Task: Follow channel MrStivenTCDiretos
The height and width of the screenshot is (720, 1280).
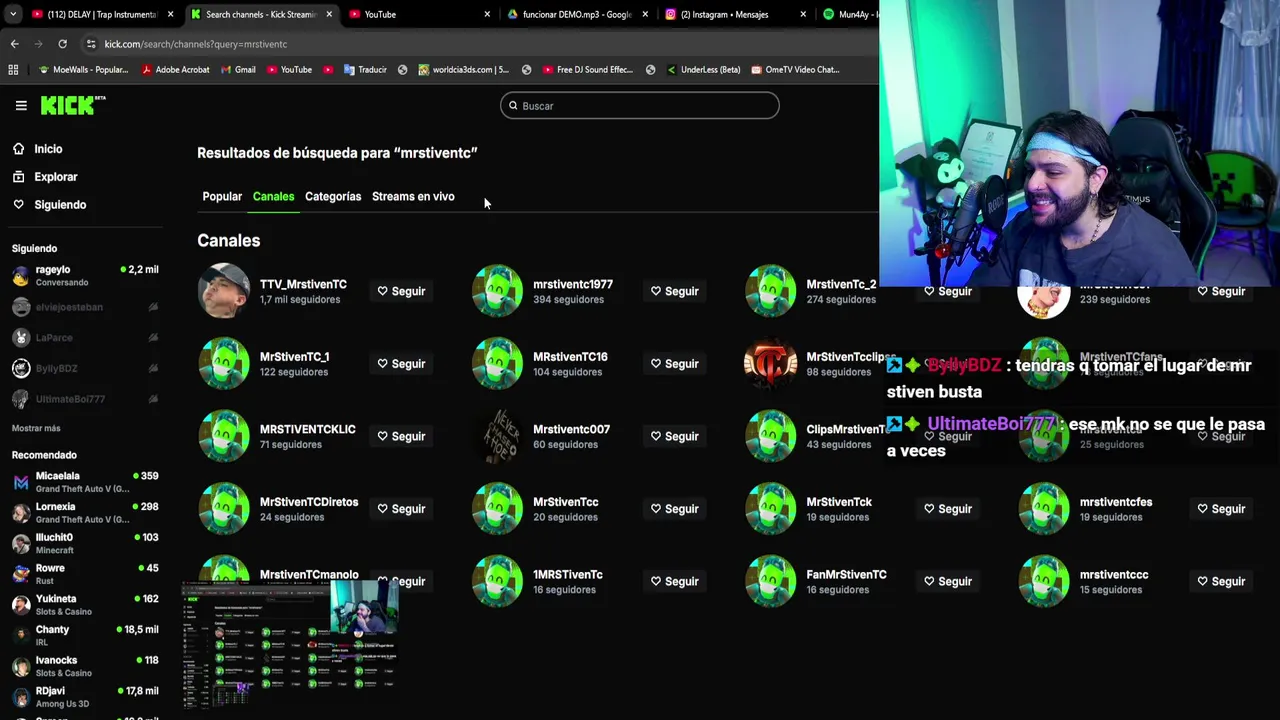Action: click(401, 509)
